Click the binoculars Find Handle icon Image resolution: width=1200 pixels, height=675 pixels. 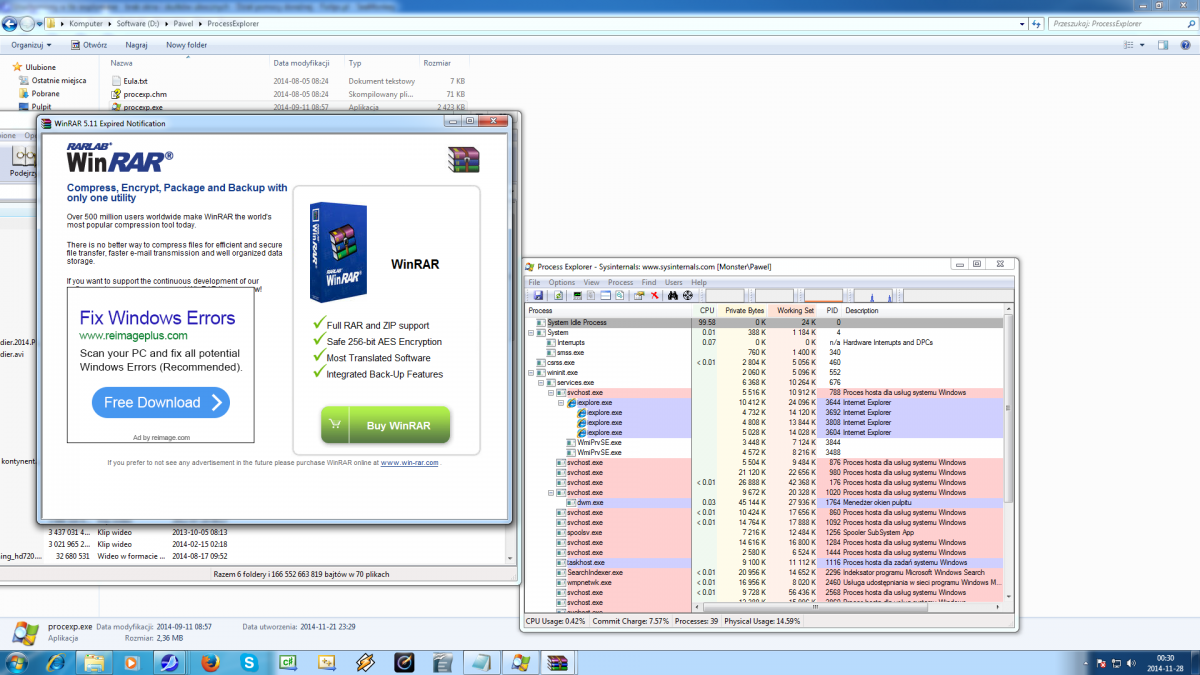tap(673, 296)
